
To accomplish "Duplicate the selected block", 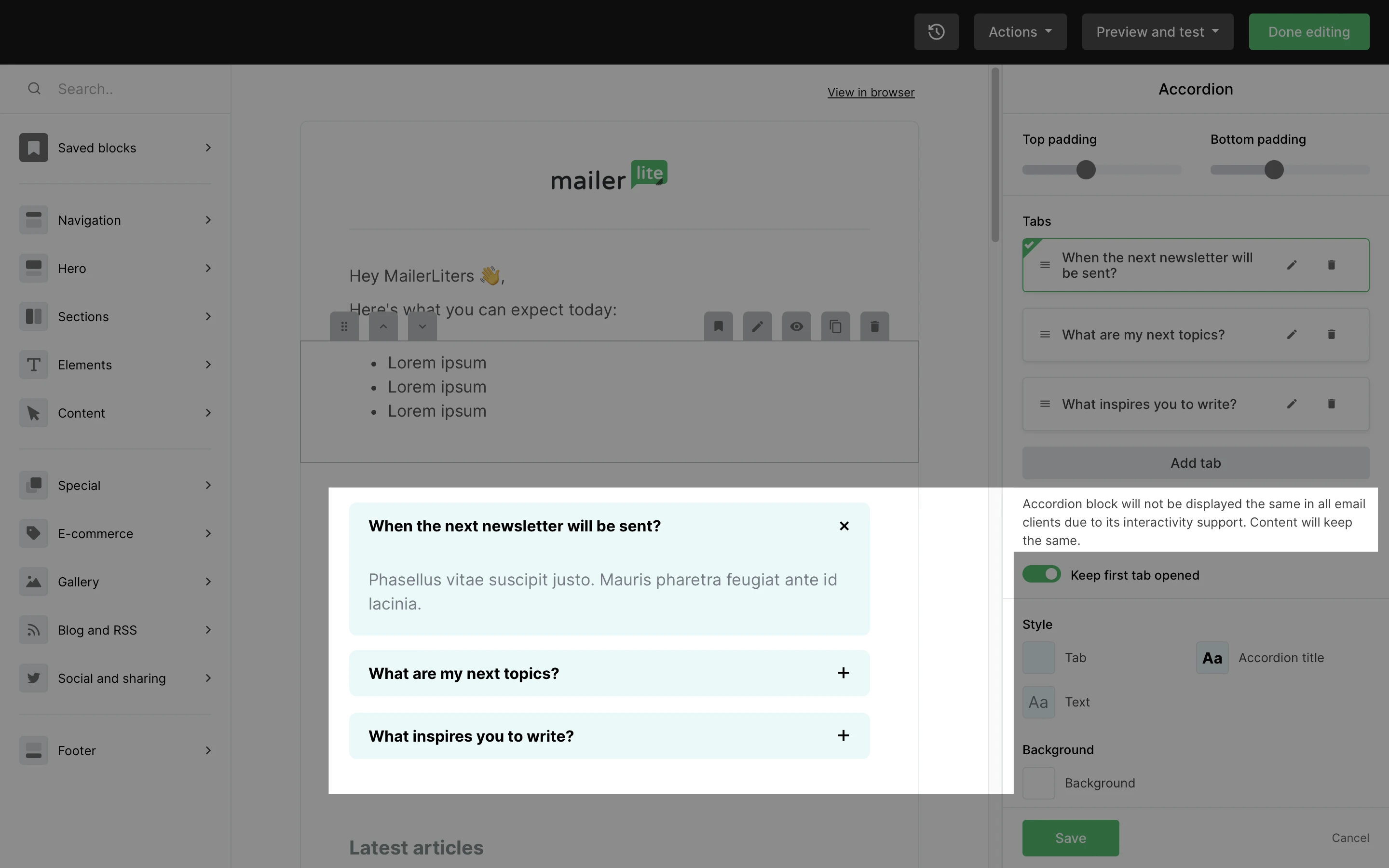I will tap(835, 326).
